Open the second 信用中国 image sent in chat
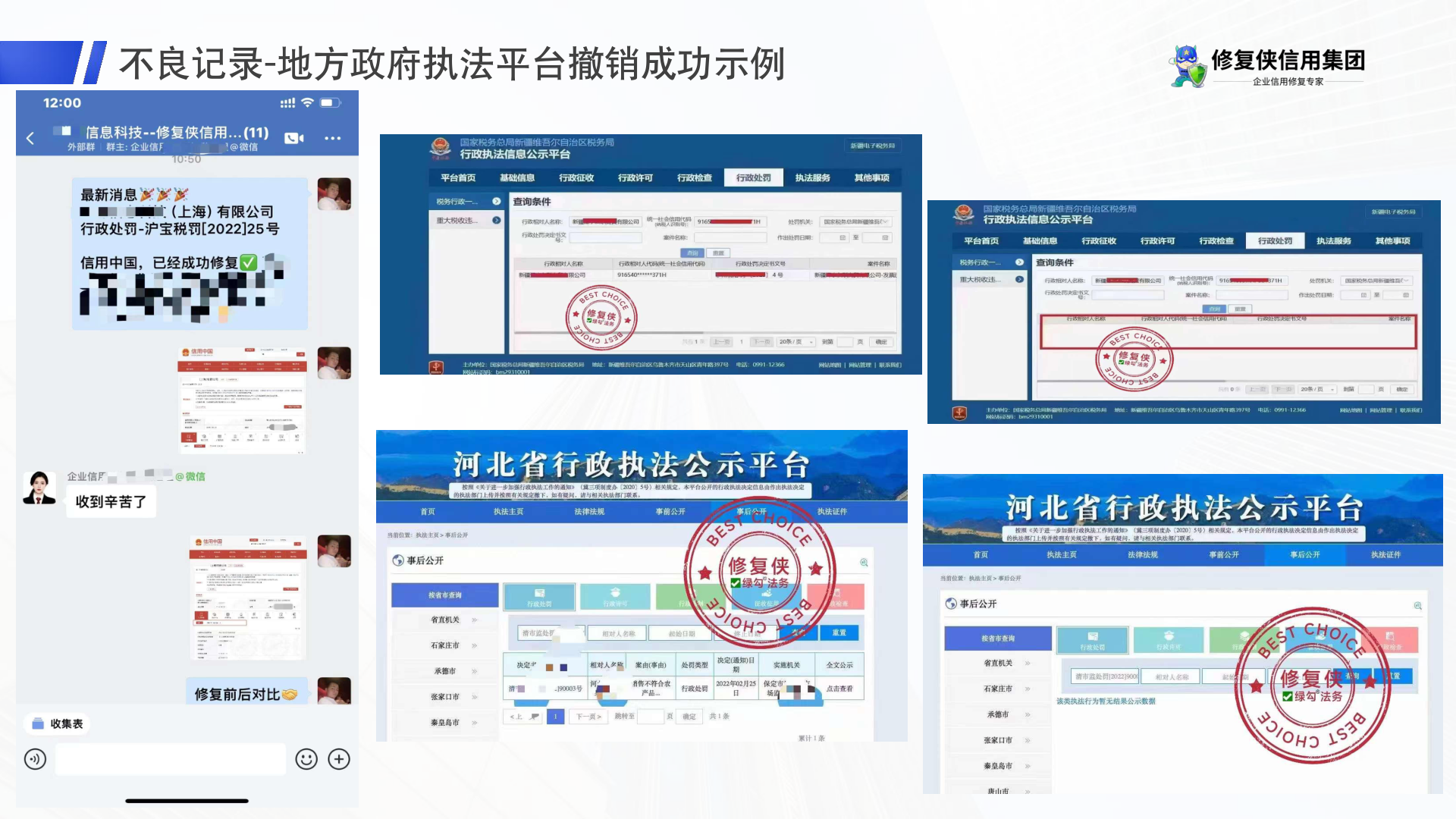Screen dimensions: 1456x819 coord(248,597)
